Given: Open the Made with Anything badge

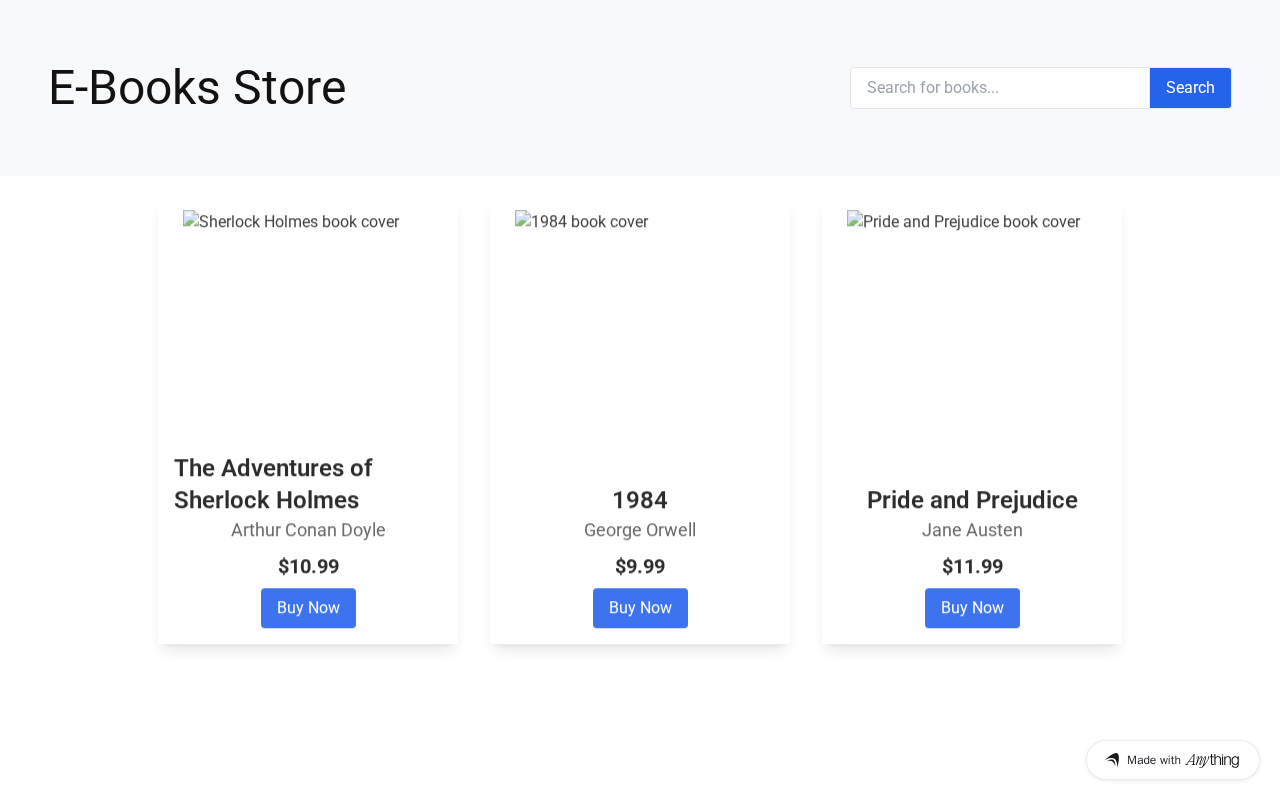Looking at the screenshot, I should [x=1173, y=760].
